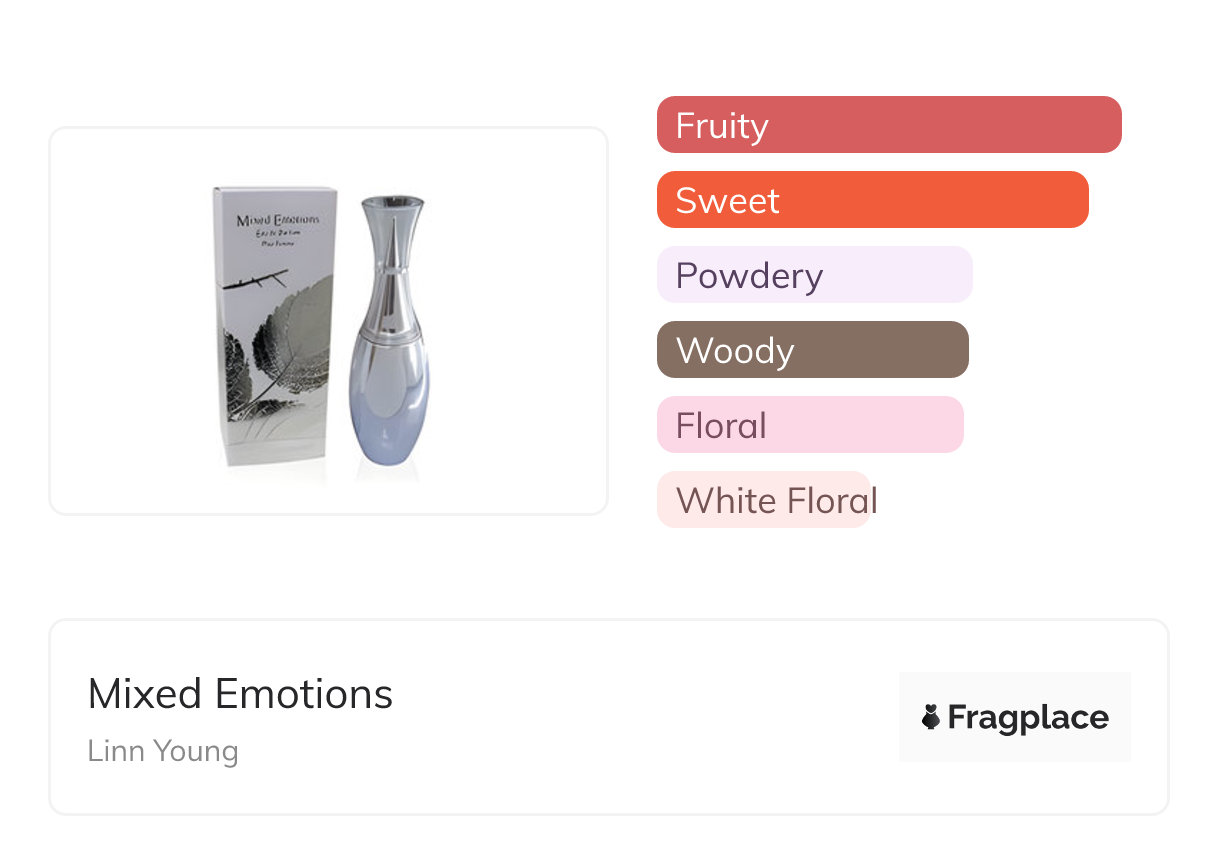Click the Fragplace flower logo icon

(x=931, y=717)
